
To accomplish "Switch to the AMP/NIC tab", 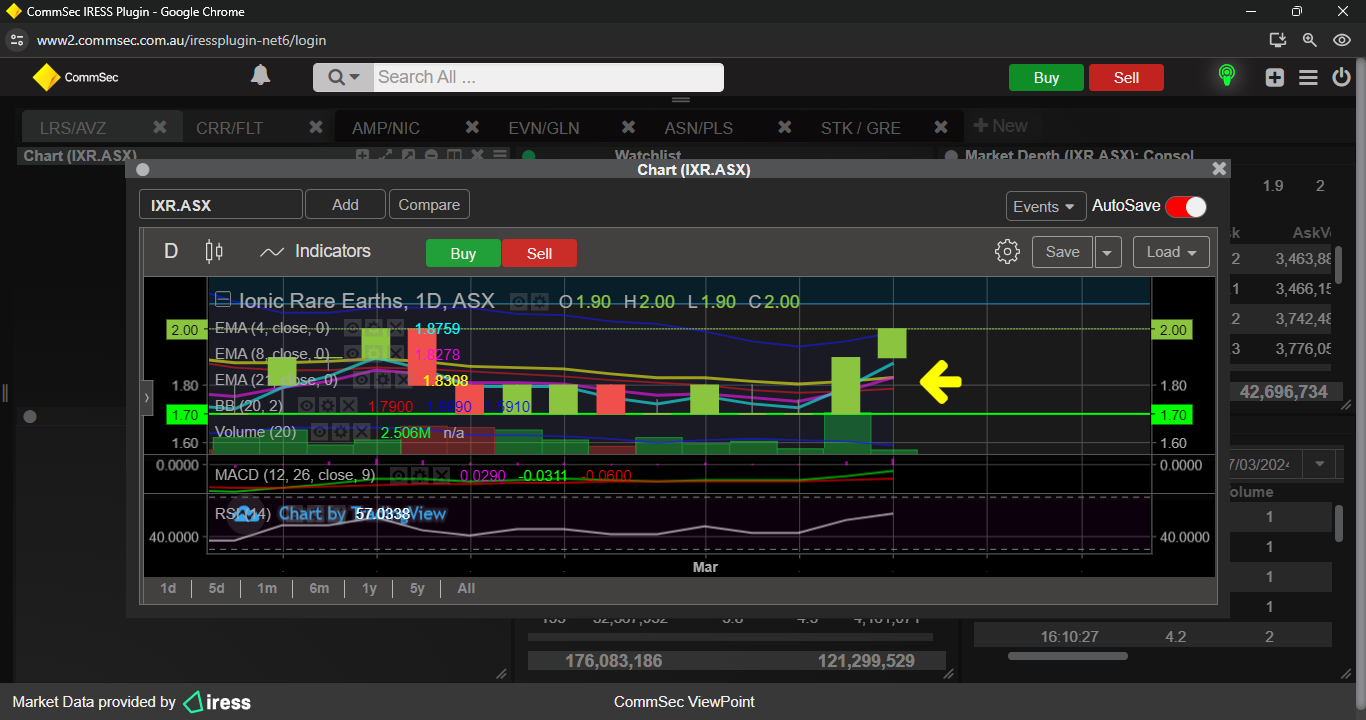I will (385, 128).
